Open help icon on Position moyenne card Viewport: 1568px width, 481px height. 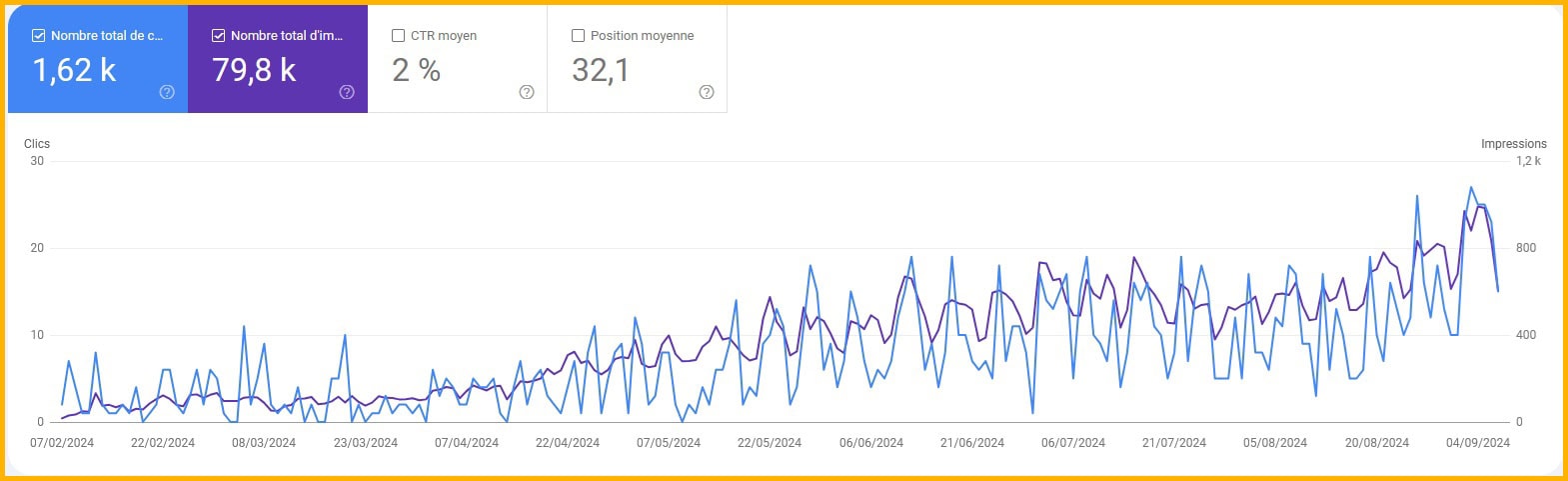pos(707,92)
